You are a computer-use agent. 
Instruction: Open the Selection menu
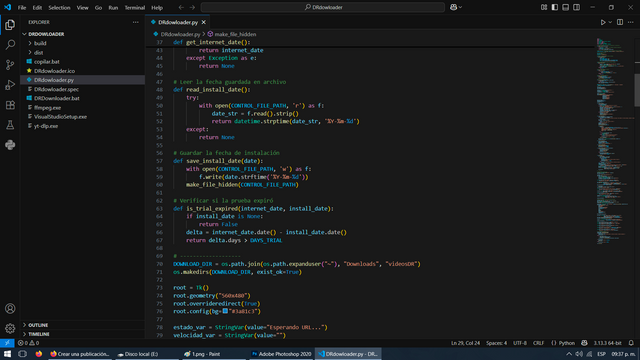pyautogui.click(x=59, y=8)
